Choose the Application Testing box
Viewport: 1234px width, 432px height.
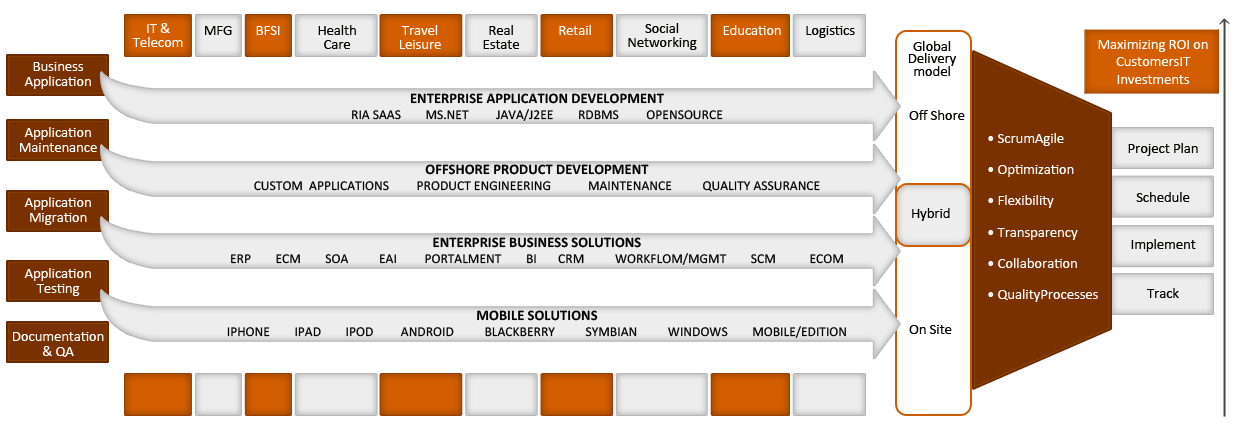point(56,281)
